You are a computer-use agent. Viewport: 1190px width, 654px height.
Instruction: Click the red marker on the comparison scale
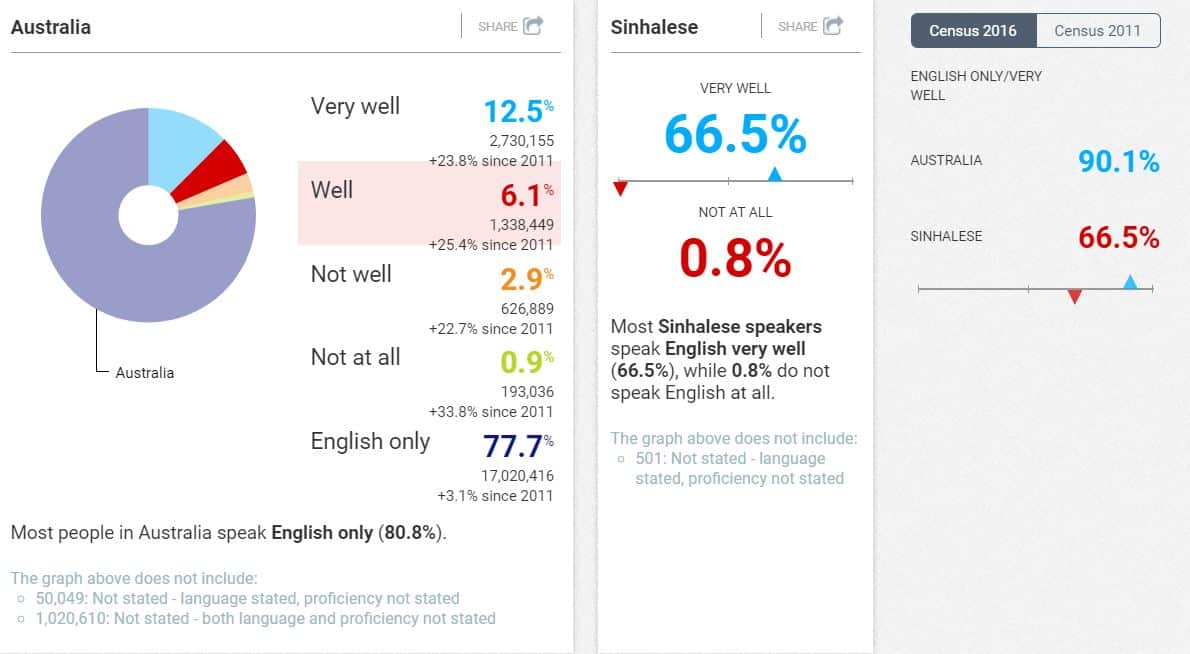1075,296
